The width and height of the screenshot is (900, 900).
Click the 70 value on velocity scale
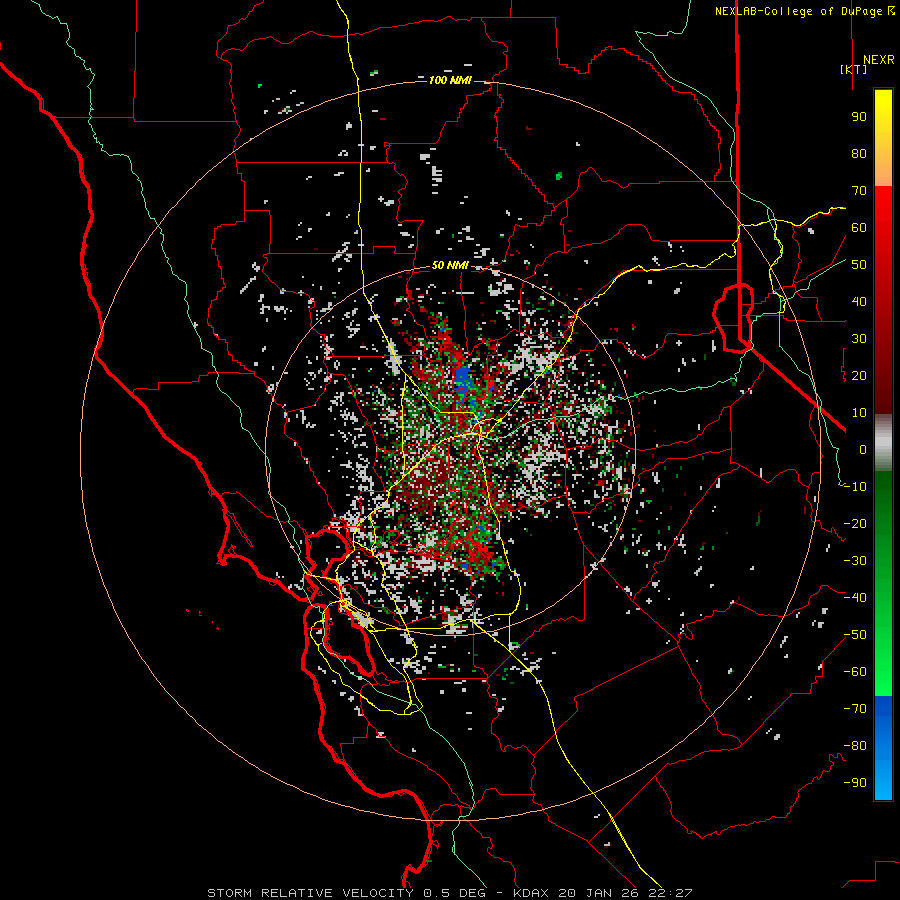[x=859, y=191]
